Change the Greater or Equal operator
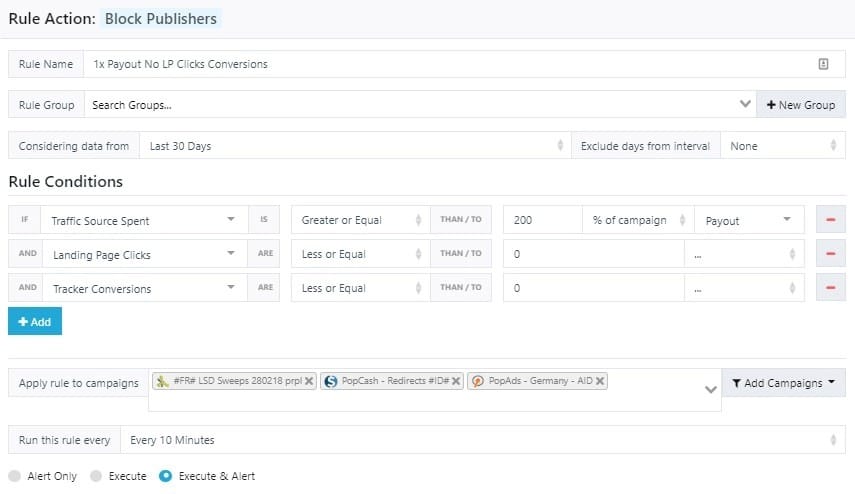The height and width of the screenshot is (494, 855). tap(360, 220)
